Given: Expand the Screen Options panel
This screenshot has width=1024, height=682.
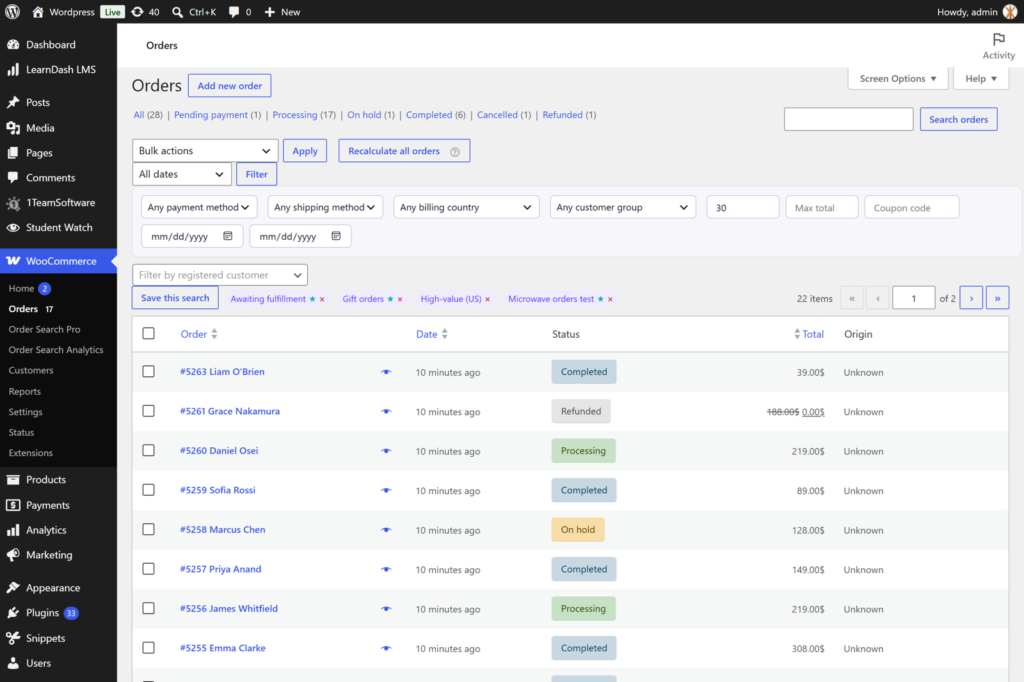Looking at the screenshot, I should pyautogui.click(x=898, y=78).
